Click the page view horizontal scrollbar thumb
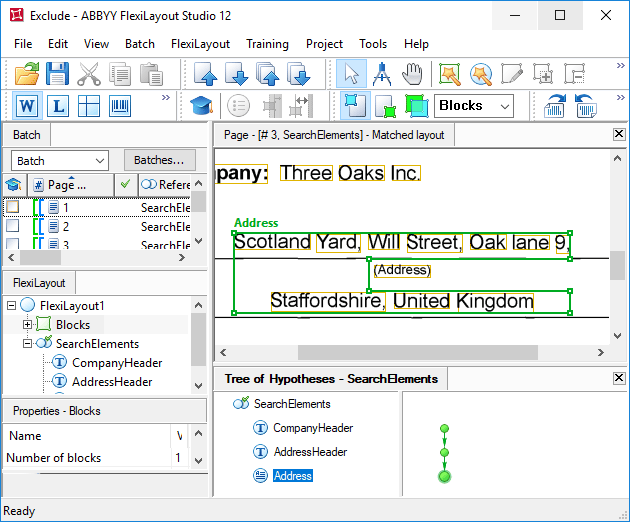Image resolution: width=630 pixels, height=522 pixels. (418, 352)
